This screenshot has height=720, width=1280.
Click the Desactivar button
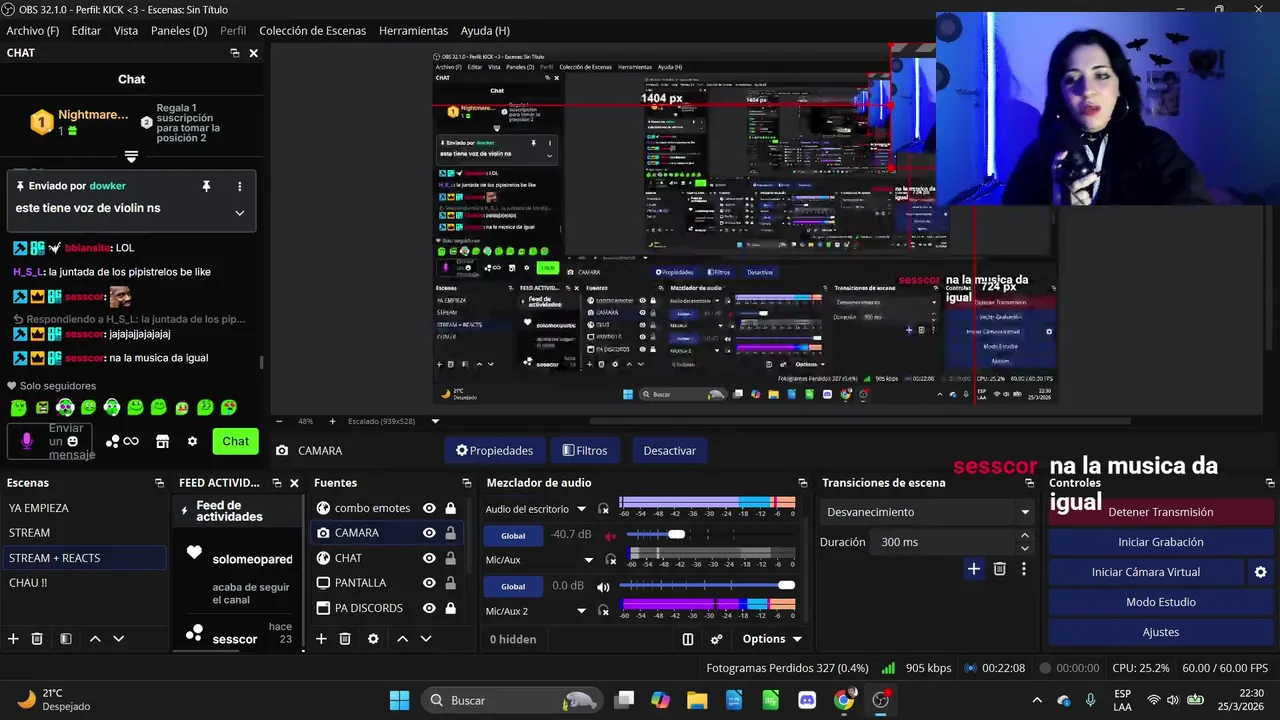[670, 451]
